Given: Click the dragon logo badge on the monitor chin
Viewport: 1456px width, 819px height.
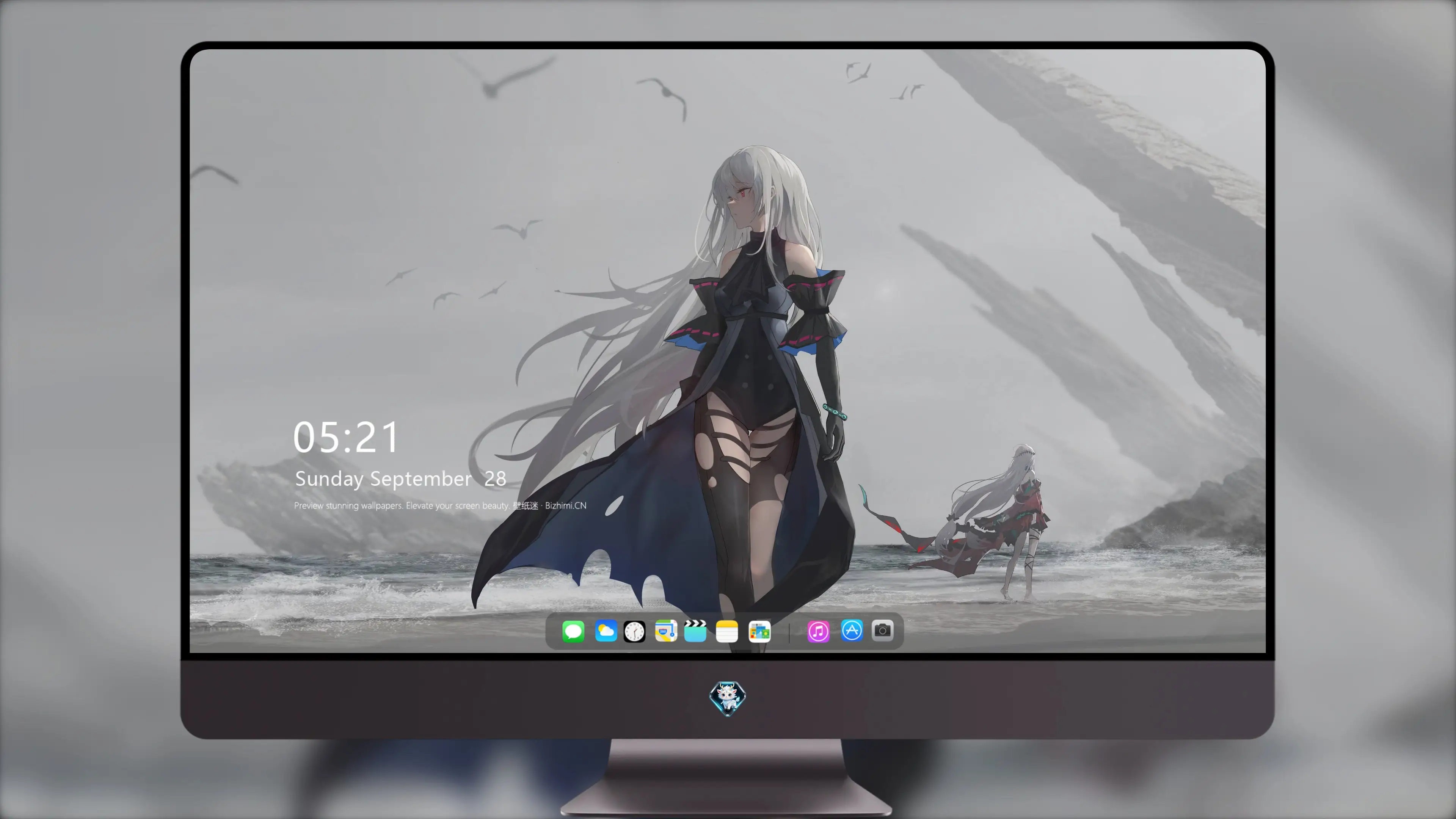Looking at the screenshot, I should 728,698.
